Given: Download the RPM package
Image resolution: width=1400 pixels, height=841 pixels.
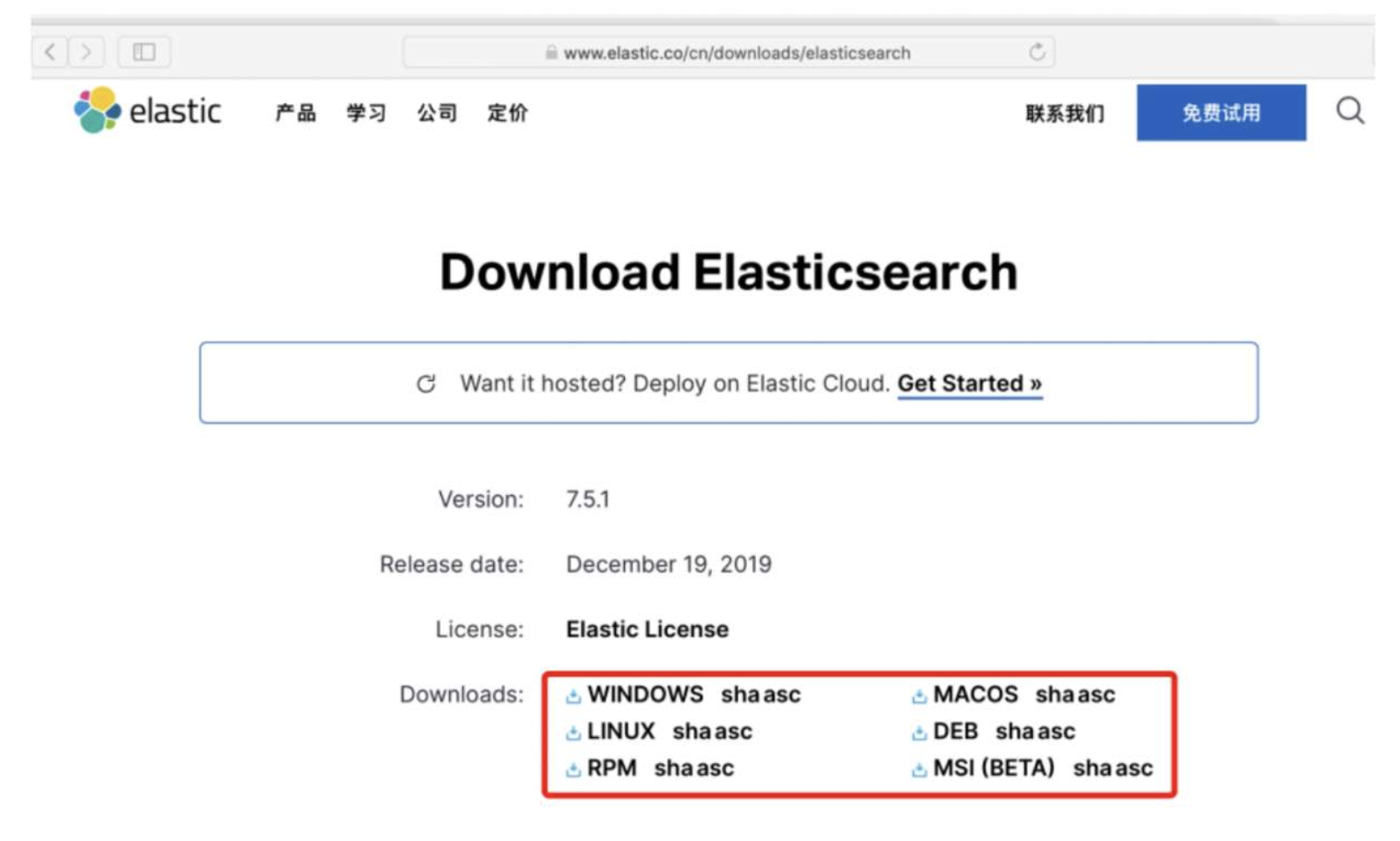Looking at the screenshot, I should click(x=612, y=768).
